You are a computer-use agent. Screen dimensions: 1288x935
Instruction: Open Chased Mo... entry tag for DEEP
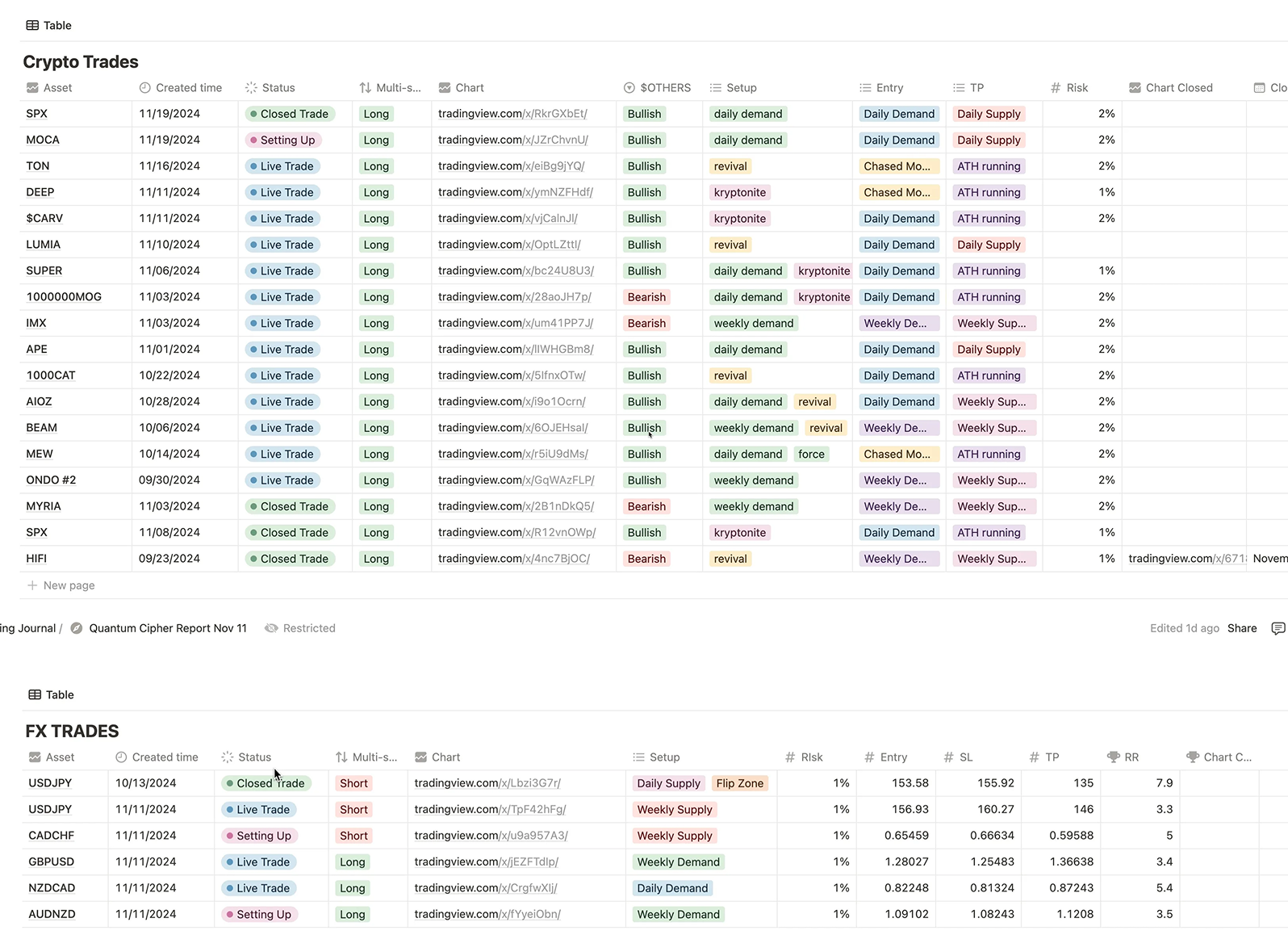[899, 192]
